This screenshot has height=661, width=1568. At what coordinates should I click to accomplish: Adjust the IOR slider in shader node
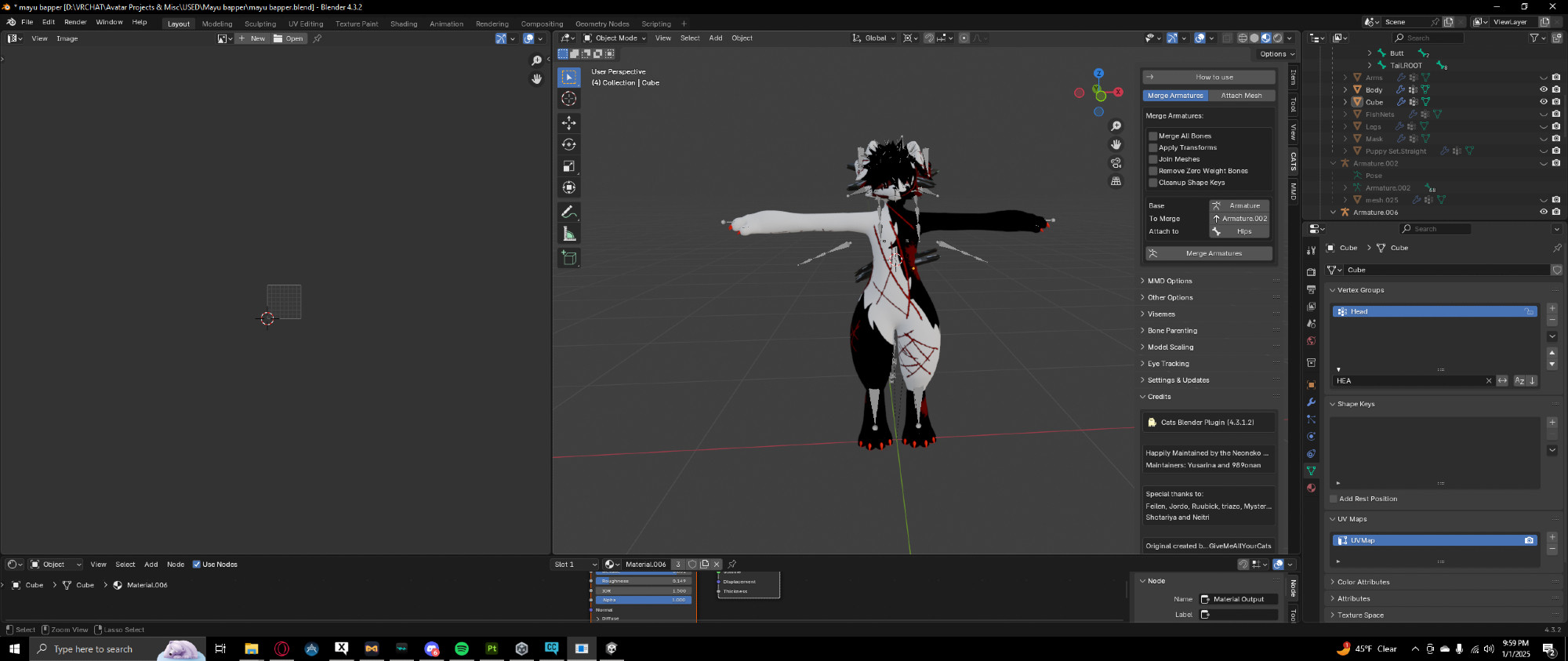pyautogui.click(x=644, y=590)
